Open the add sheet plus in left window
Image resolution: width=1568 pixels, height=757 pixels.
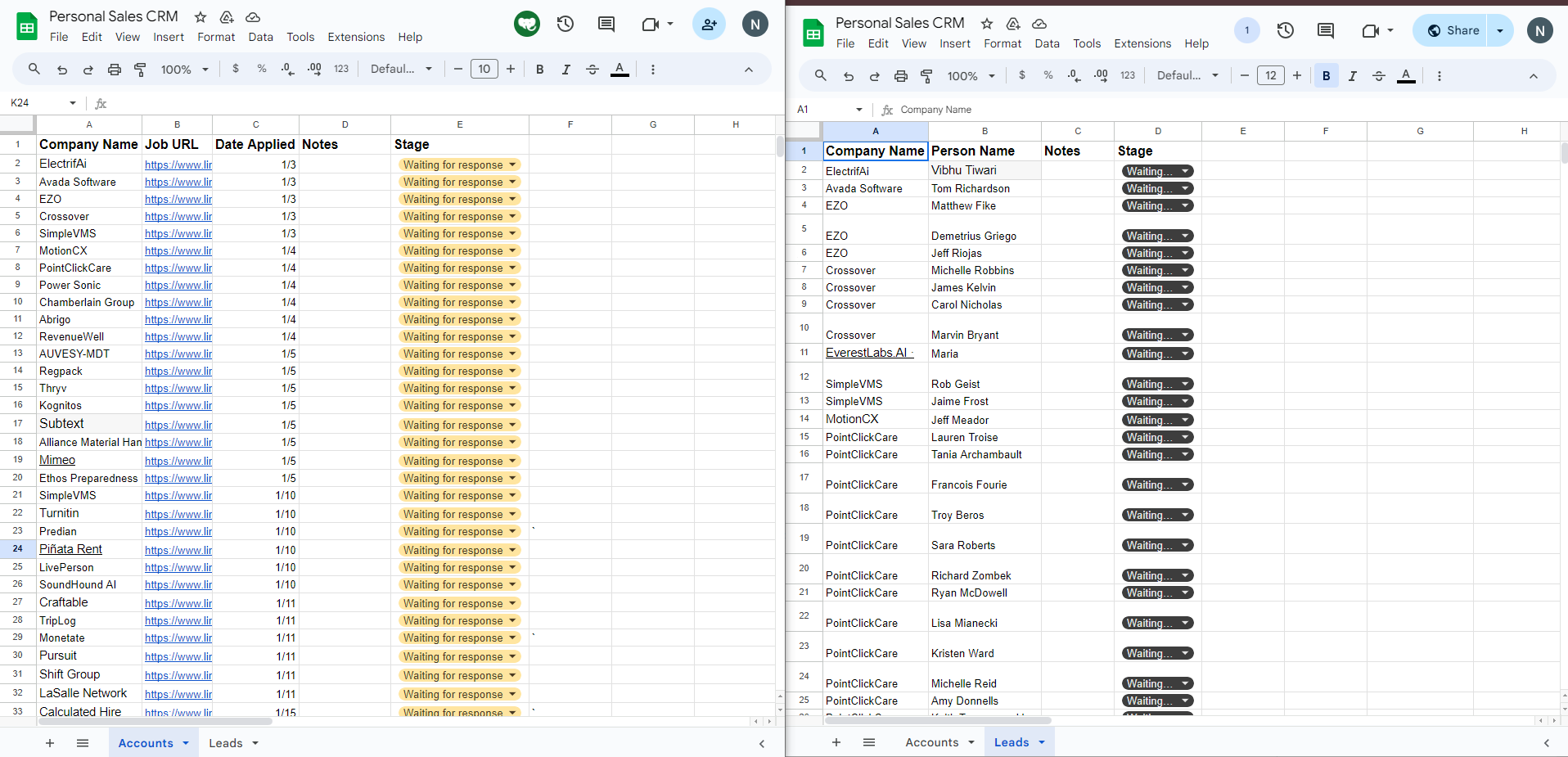(50, 743)
